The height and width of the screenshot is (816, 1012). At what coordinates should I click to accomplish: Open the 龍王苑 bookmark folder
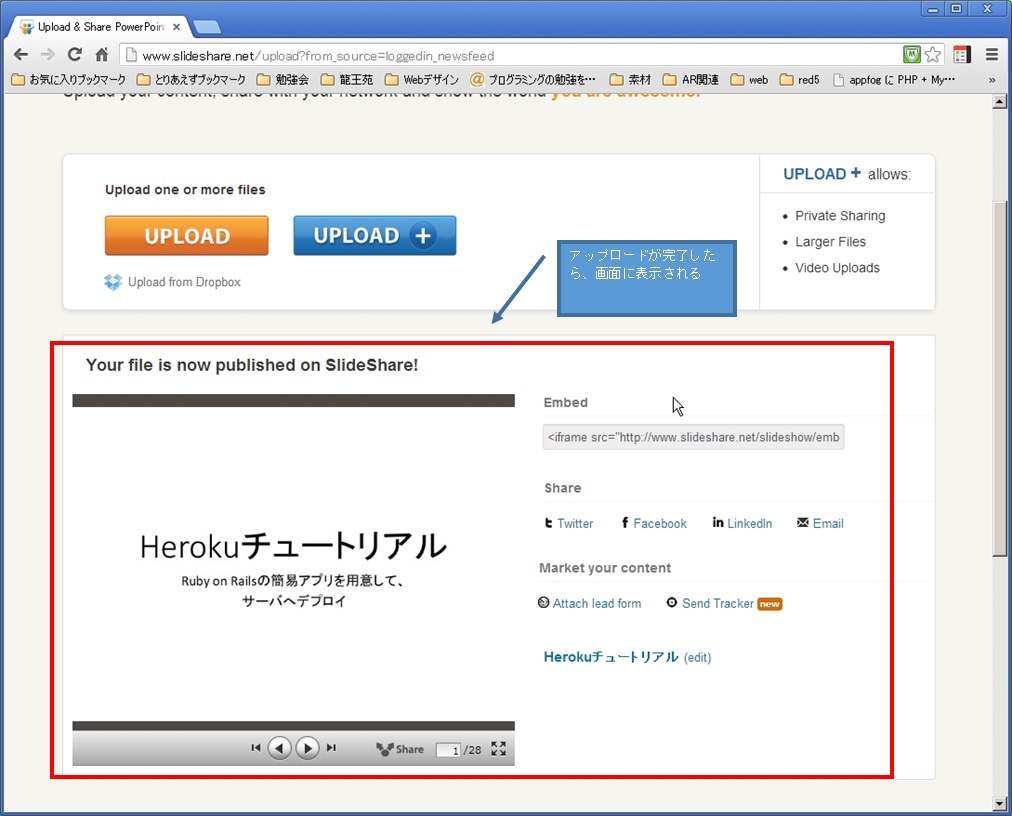[x=347, y=79]
